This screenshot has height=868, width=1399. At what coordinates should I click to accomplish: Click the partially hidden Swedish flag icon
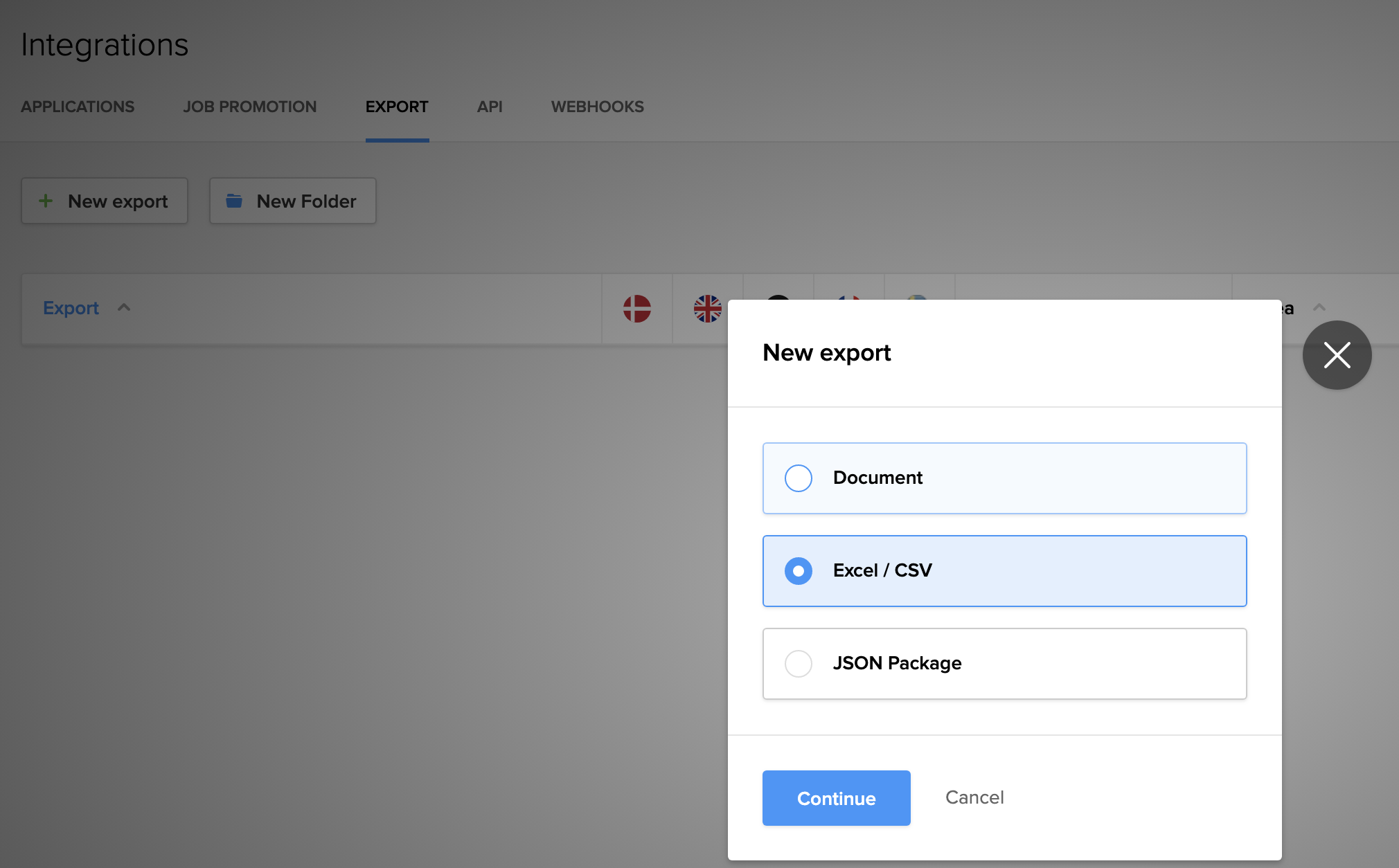click(917, 297)
